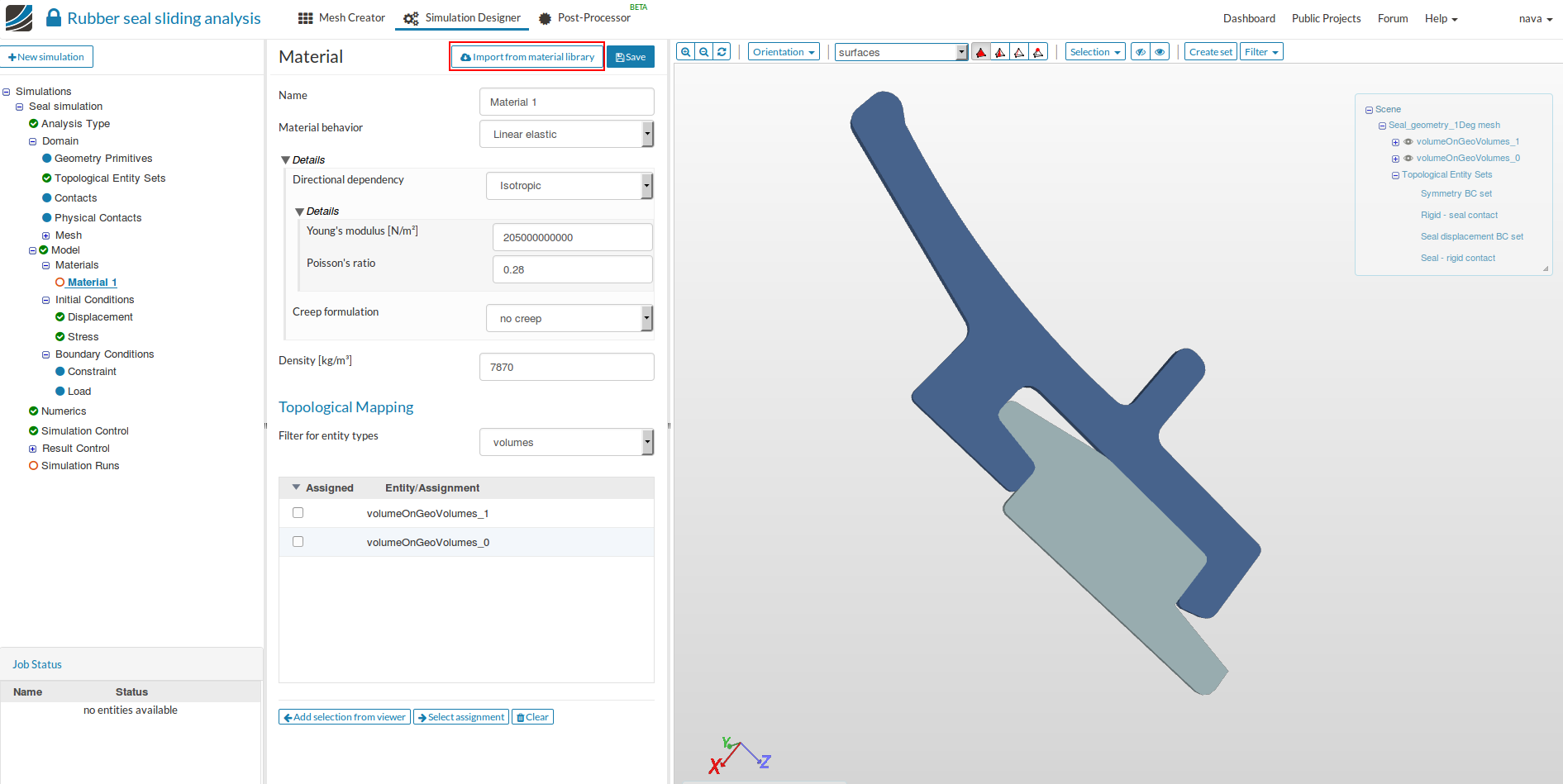Viewport: 1563px width, 784px height.
Task: Save the material settings
Action: (x=631, y=57)
